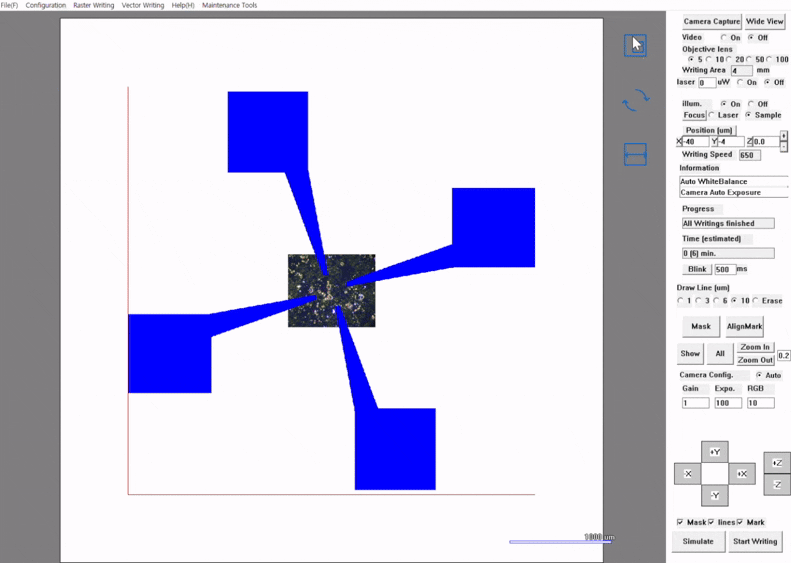Click the Writing Area mm field
The image size is (791, 563).
(x=742, y=71)
